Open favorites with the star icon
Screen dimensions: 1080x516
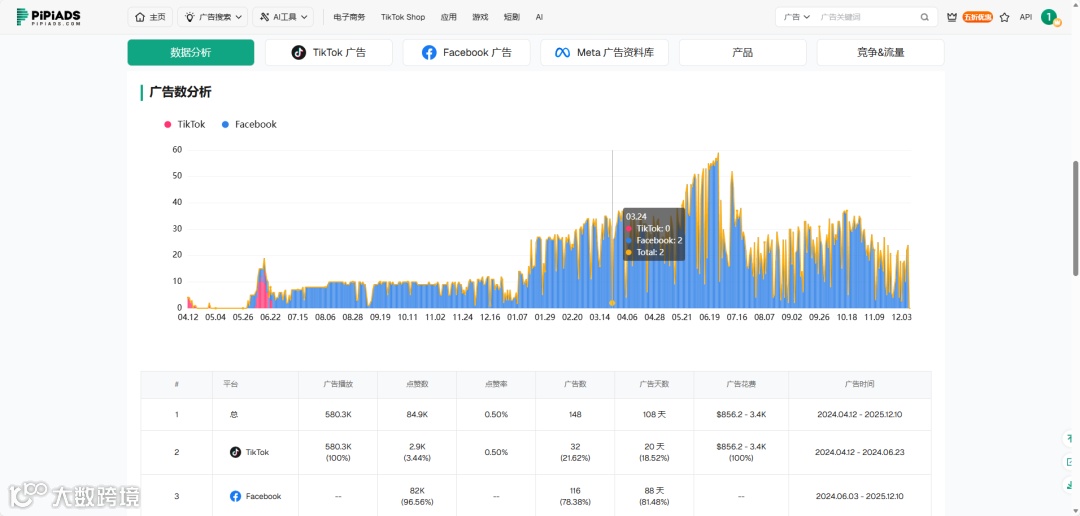1004,17
